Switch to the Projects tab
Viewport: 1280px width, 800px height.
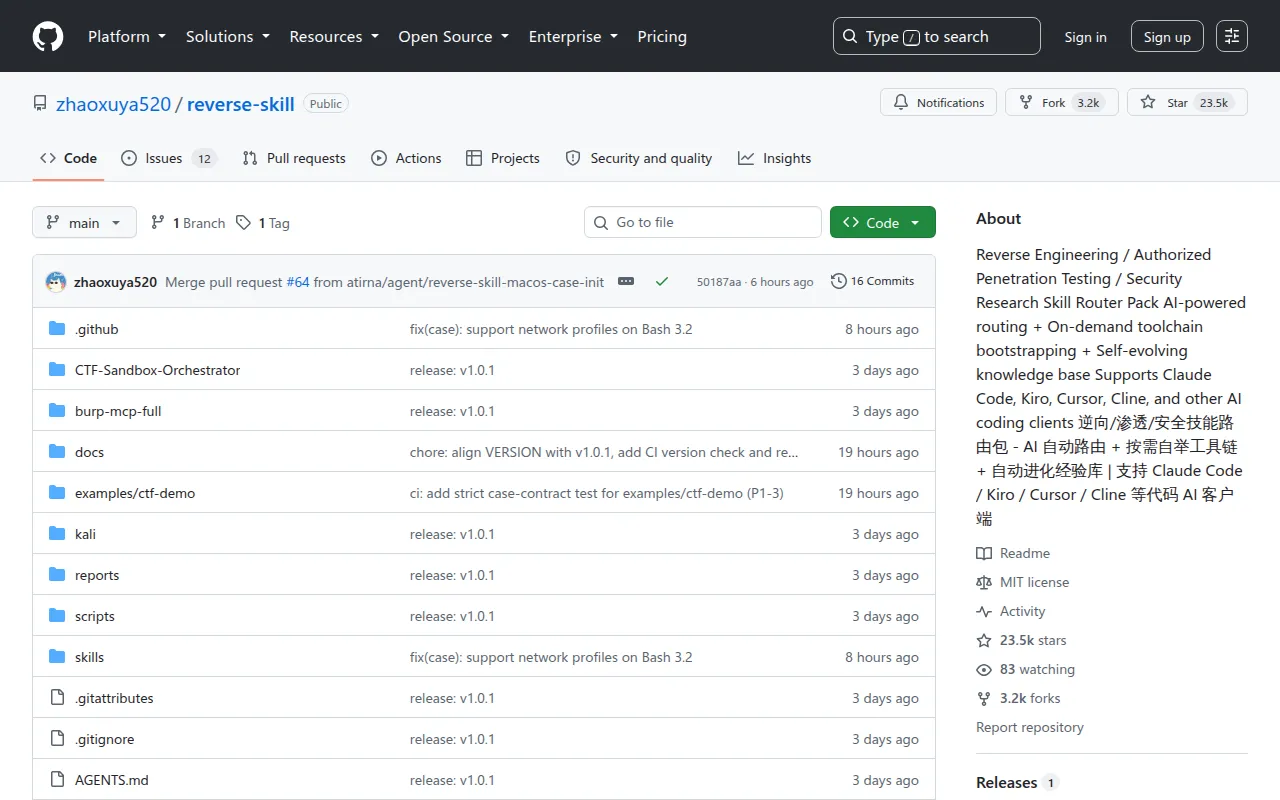point(503,158)
